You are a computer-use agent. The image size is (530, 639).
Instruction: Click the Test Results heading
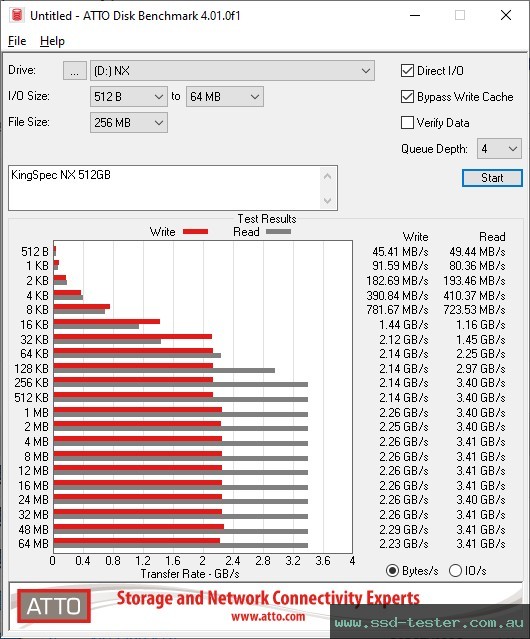pyautogui.click(x=267, y=219)
